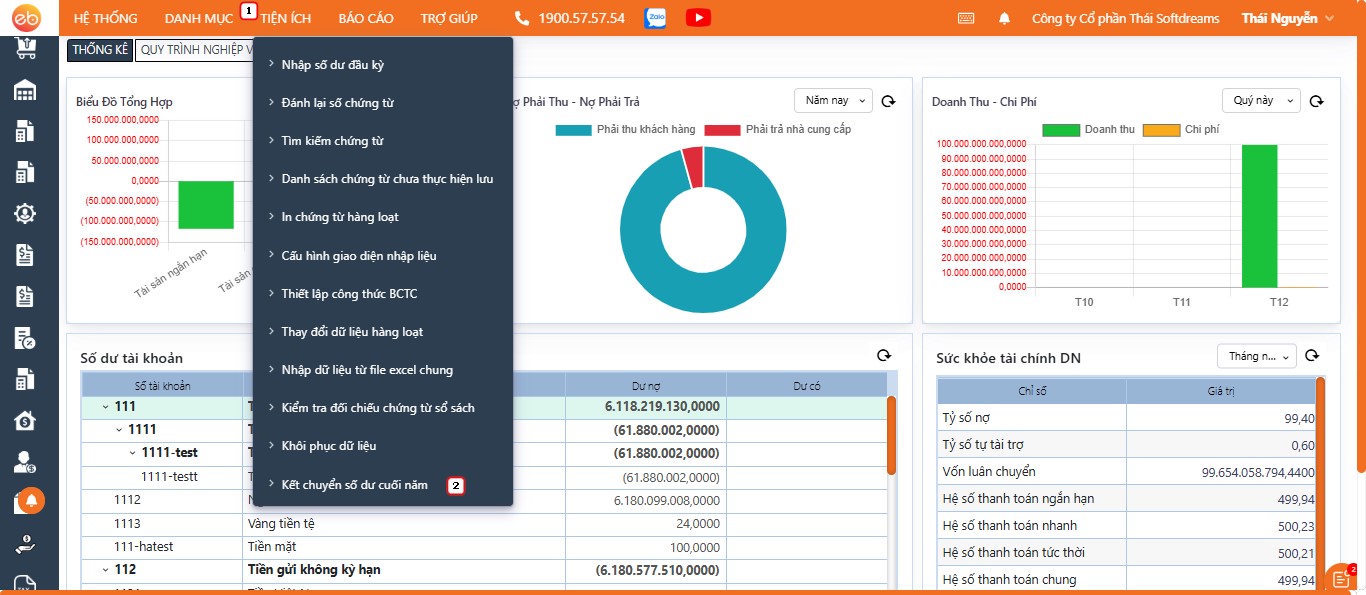Switch to the THỐNG KÊ tab
The width and height of the screenshot is (1366, 595).
click(x=100, y=50)
